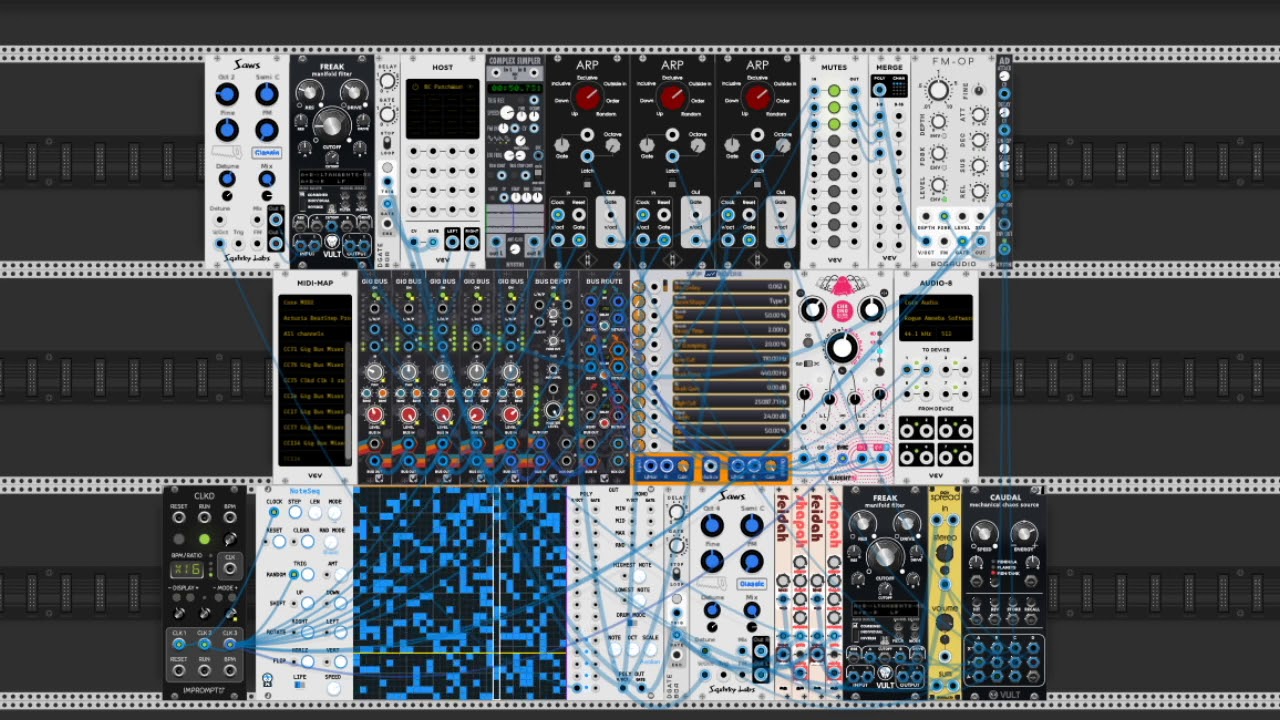The width and height of the screenshot is (1280, 720).
Task: Click the V/Oct jack on the top-row Saws module
Action: [x=220, y=243]
